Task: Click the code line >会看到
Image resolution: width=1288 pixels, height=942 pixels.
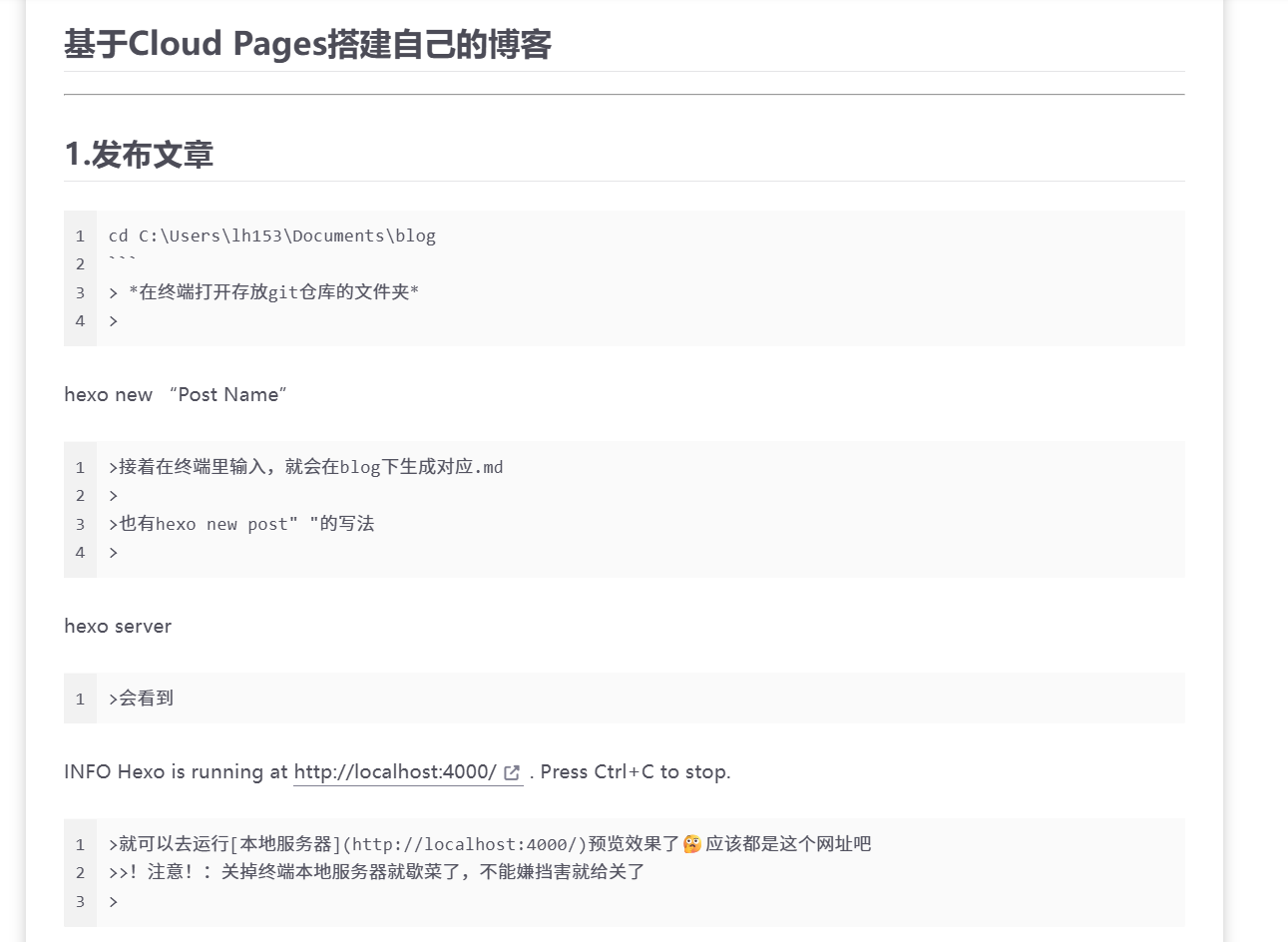Action: (x=141, y=699)
